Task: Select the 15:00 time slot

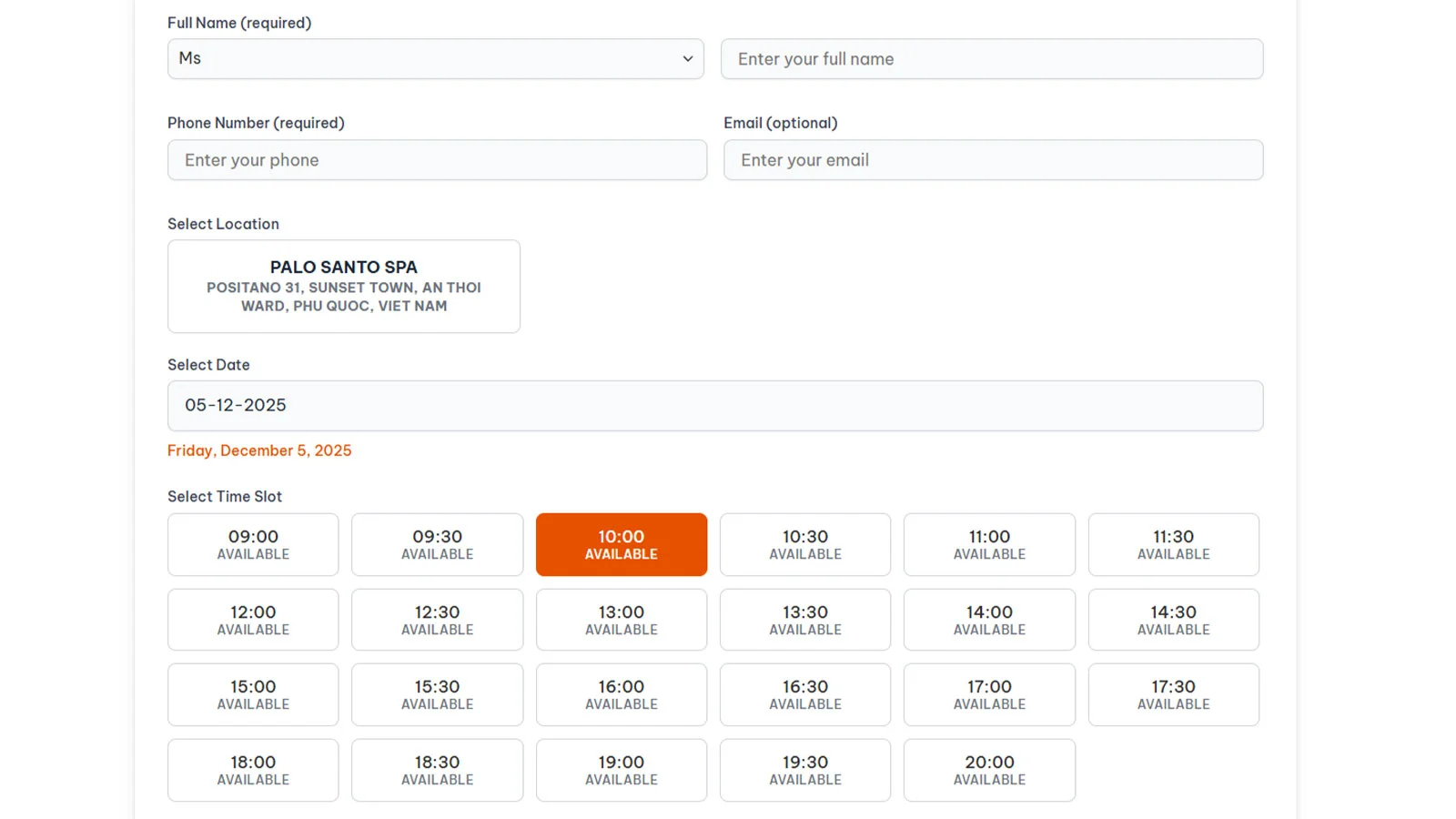Action: click(253, 694)
